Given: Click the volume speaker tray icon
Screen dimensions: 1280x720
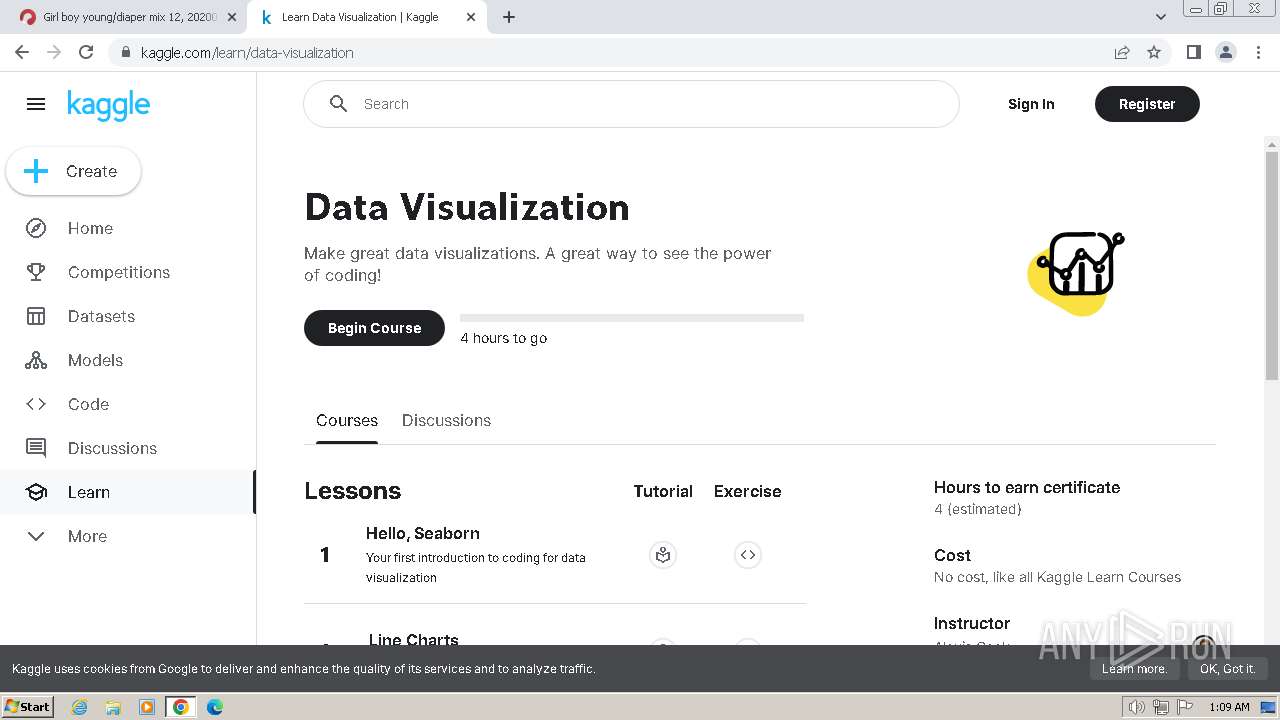Looking at the screenshot, I should (x=1137, y=707).
